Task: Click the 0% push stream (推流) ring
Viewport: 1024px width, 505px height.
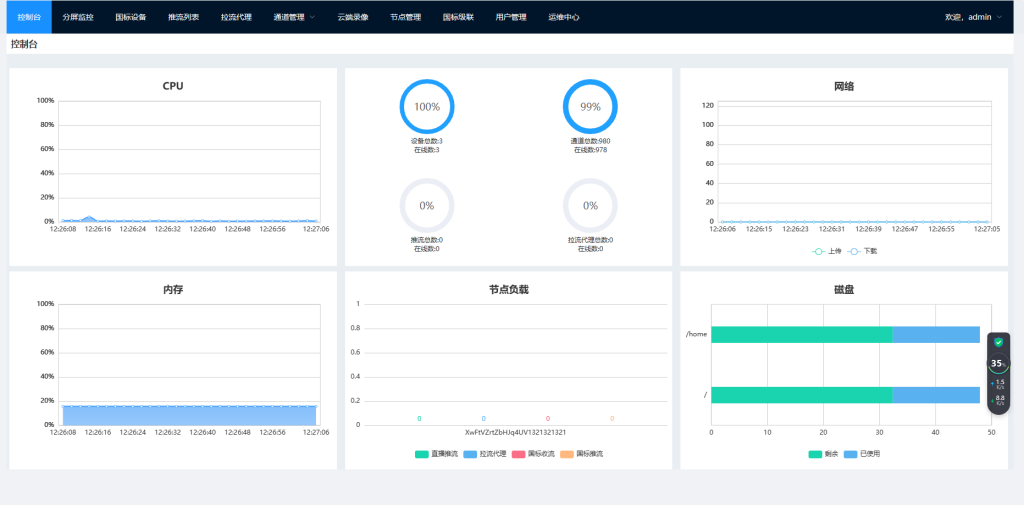Action: 427,205
